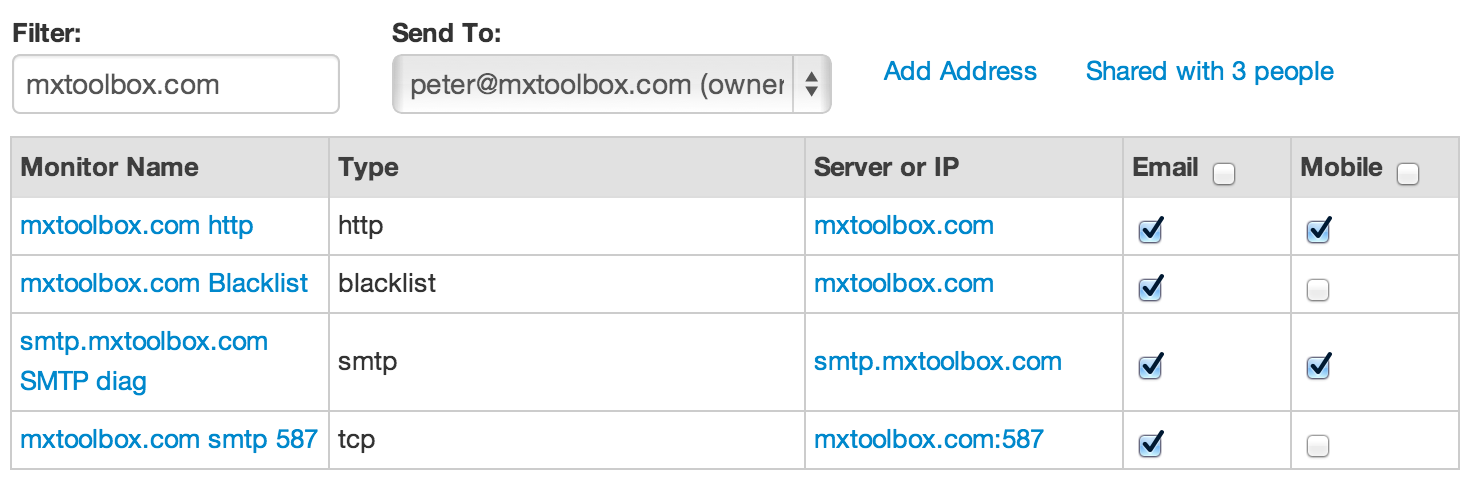The image size is (1470, 484).
Task: Click server link in the http row
Action: [904, 225]
